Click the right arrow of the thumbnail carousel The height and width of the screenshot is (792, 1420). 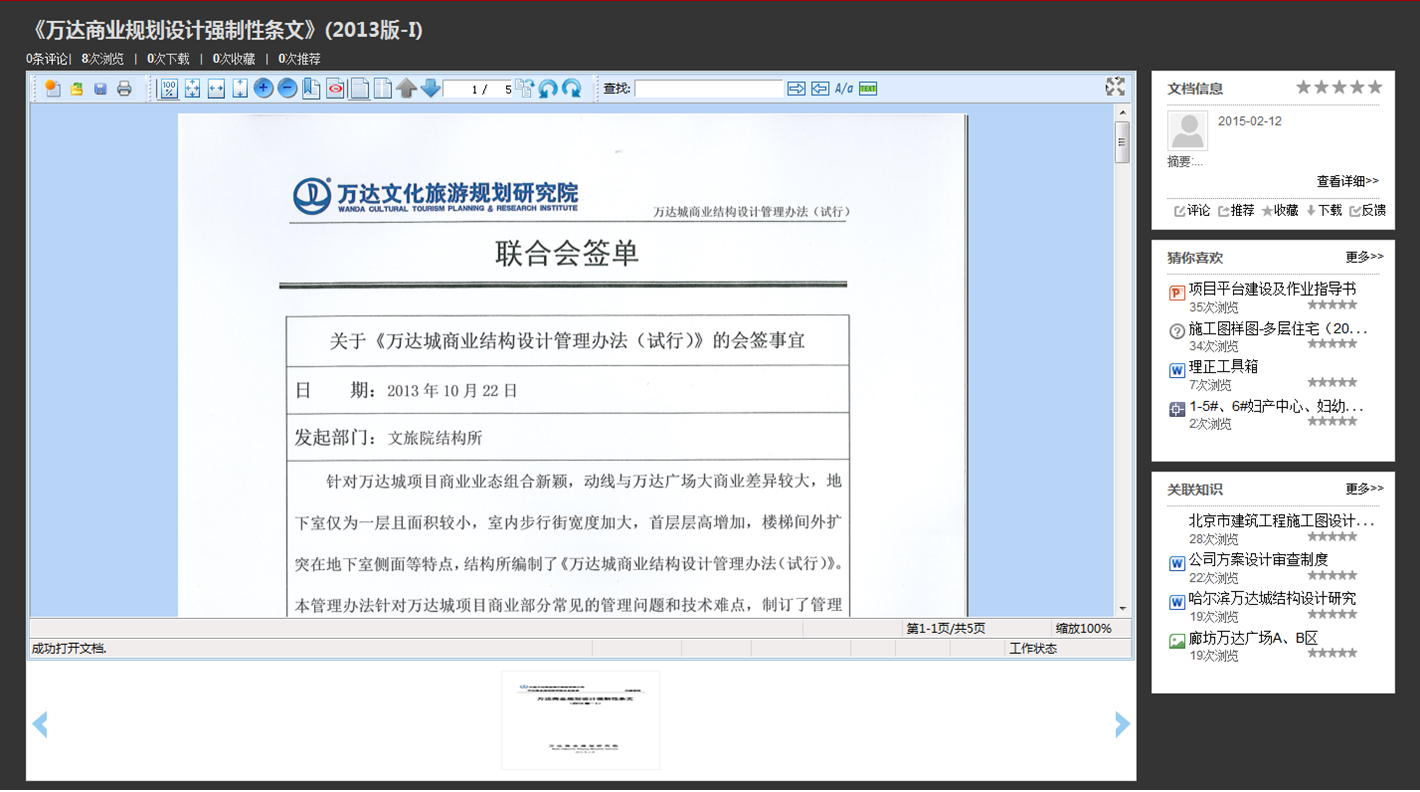[1122, 724]
